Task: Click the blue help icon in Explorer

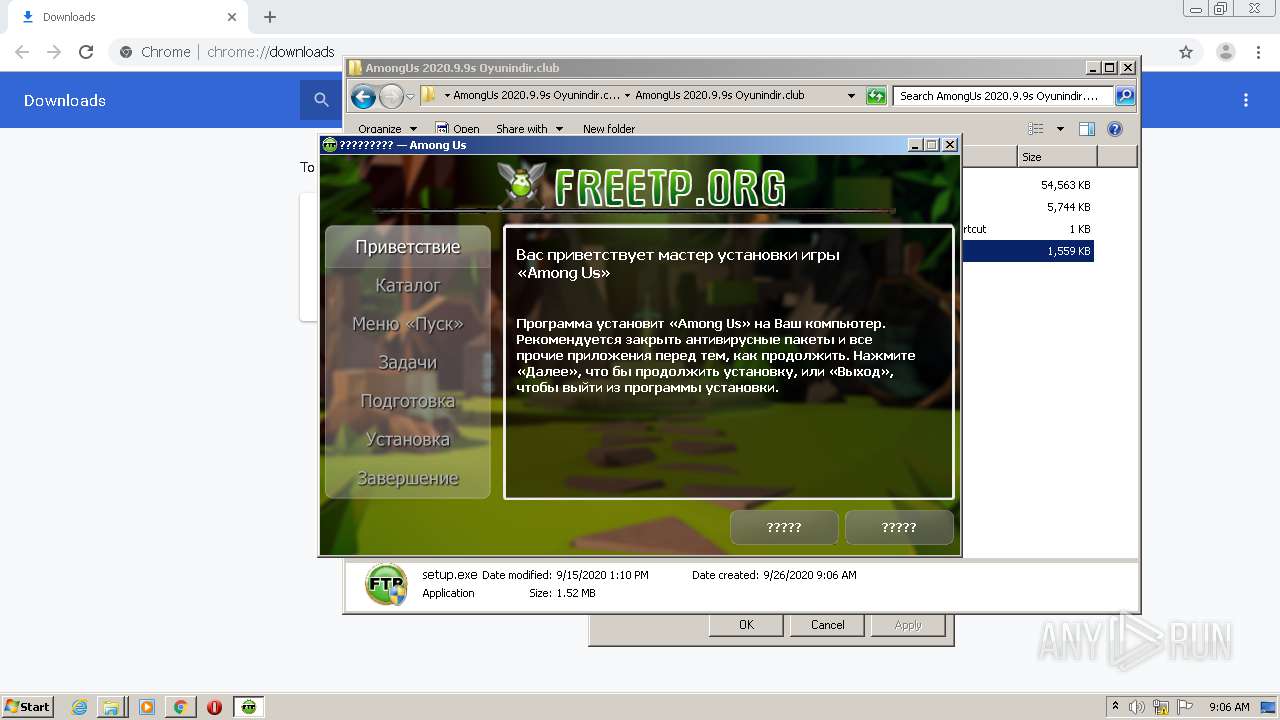Action: [x=1115, y=128]
